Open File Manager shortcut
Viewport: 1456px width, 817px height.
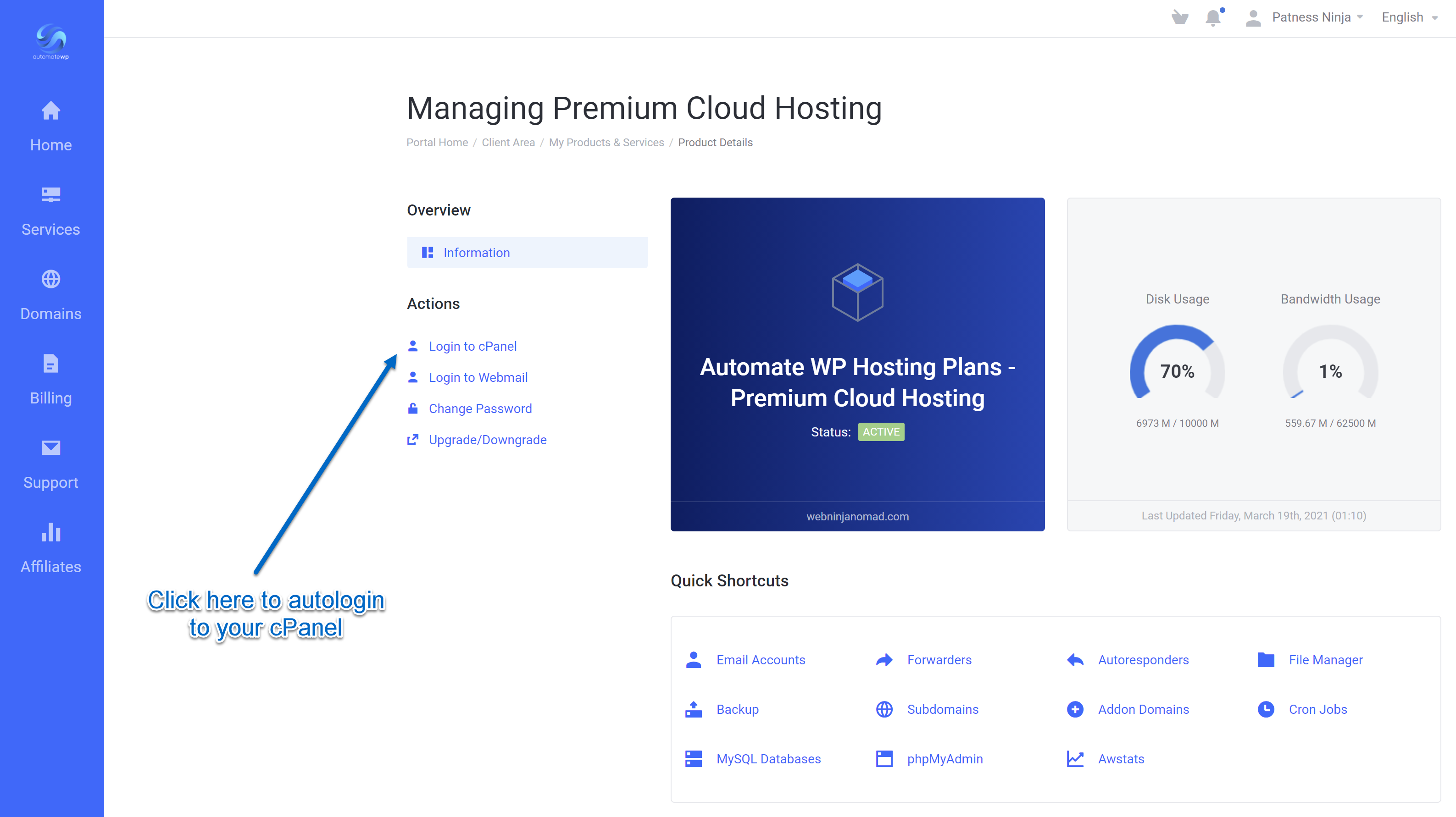[x=1325, y=659]
